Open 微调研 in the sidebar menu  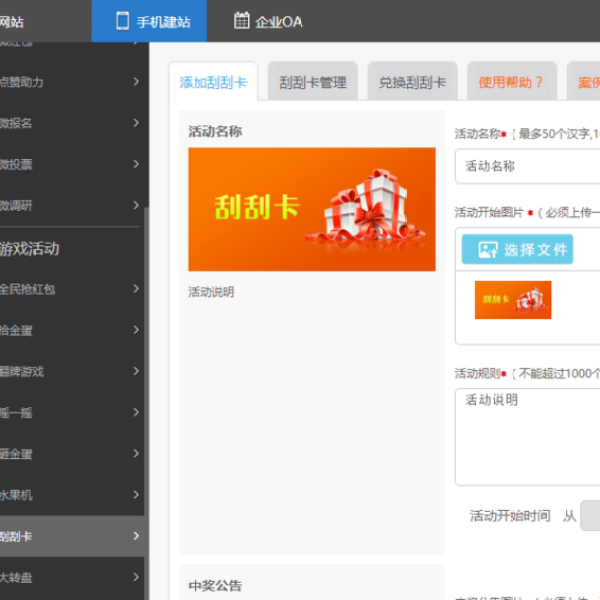(x=60, y=205)
